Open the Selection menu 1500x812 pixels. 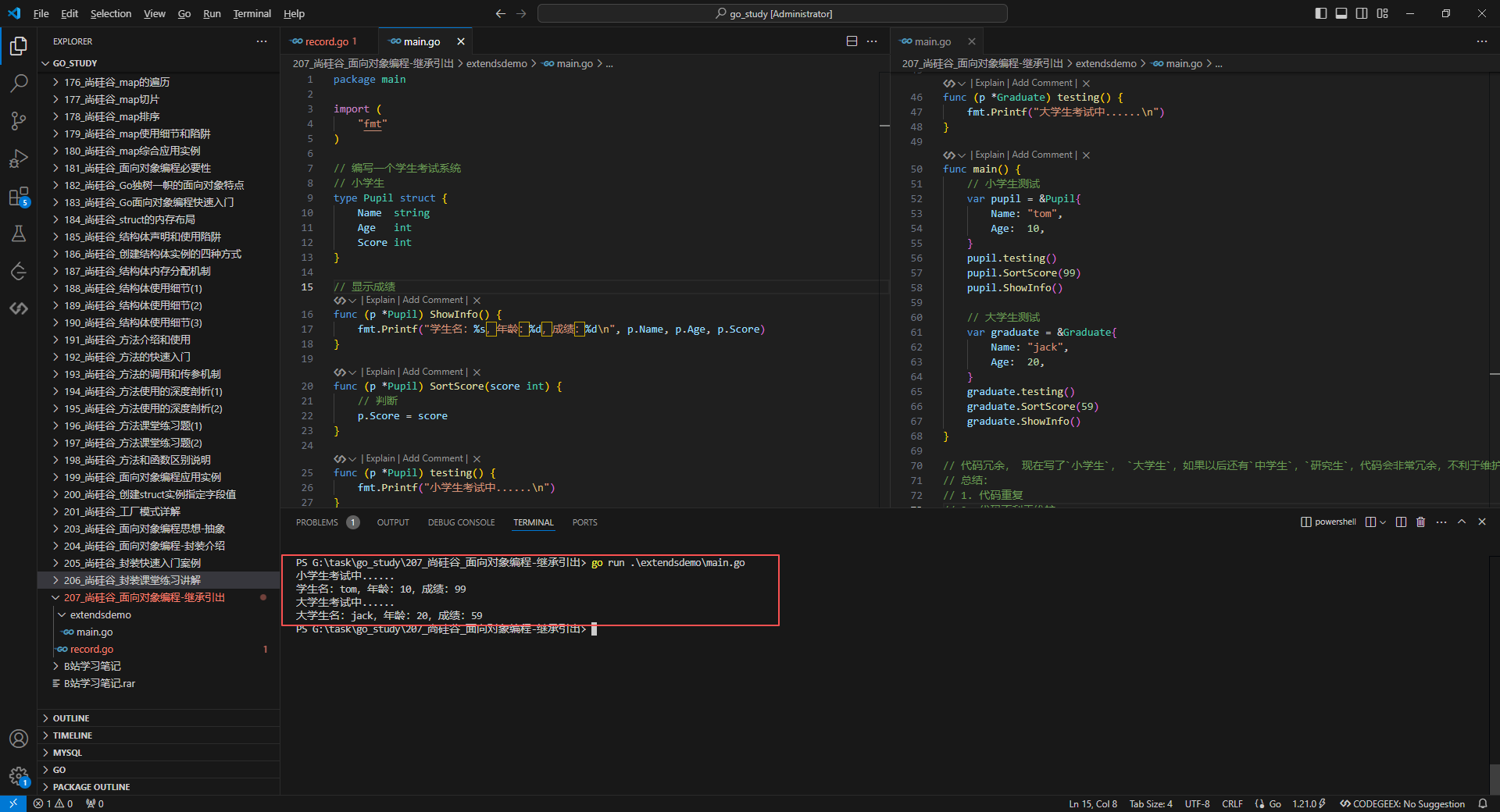click(x=111, y=13)
